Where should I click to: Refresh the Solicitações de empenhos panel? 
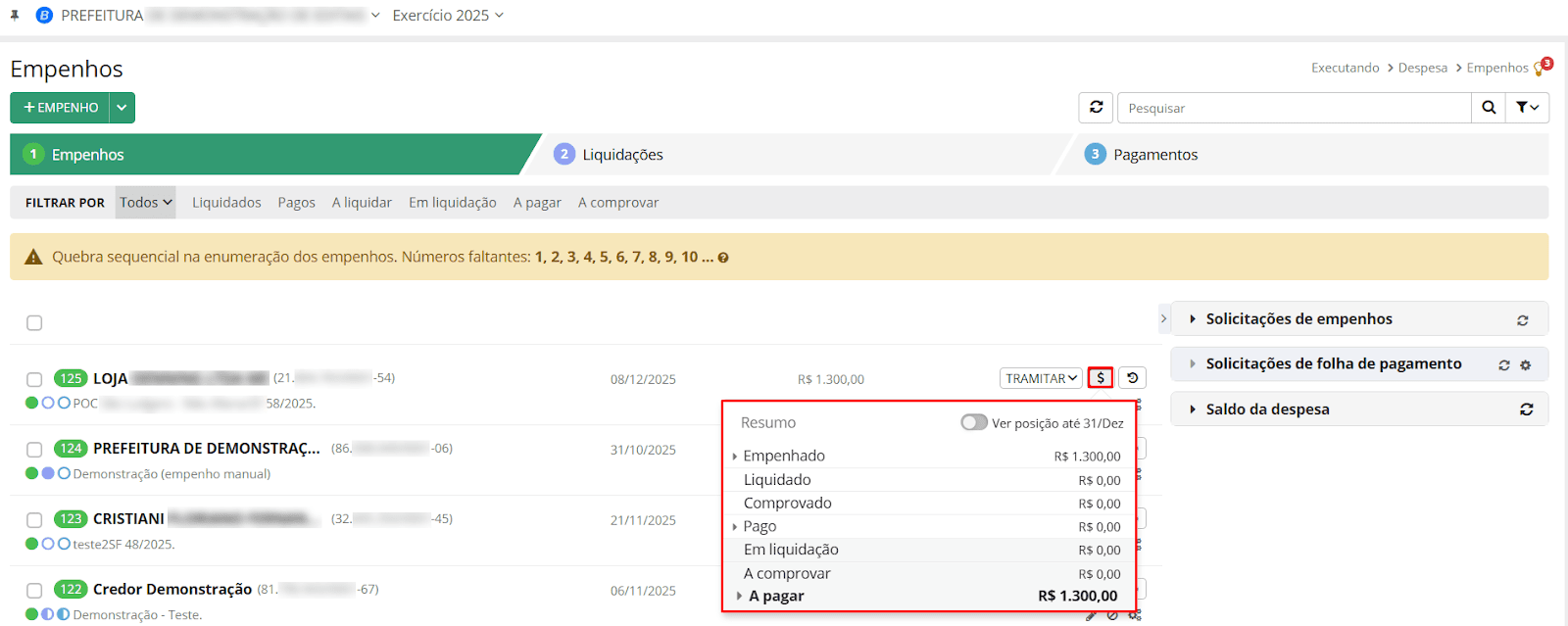pyautogui.click(x=1522, y=320)
